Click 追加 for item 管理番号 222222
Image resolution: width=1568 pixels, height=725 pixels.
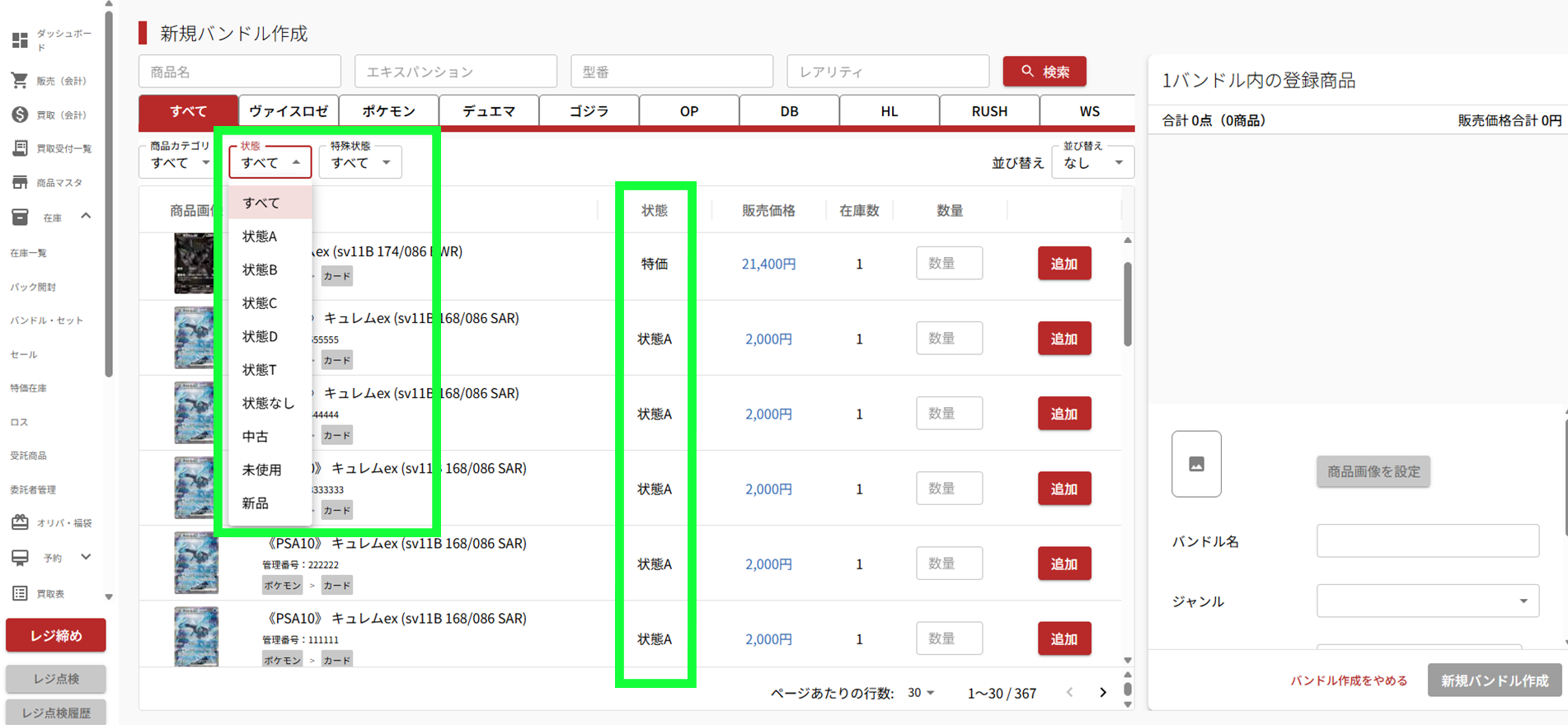pyautogui.click(x=1064, y=564)
